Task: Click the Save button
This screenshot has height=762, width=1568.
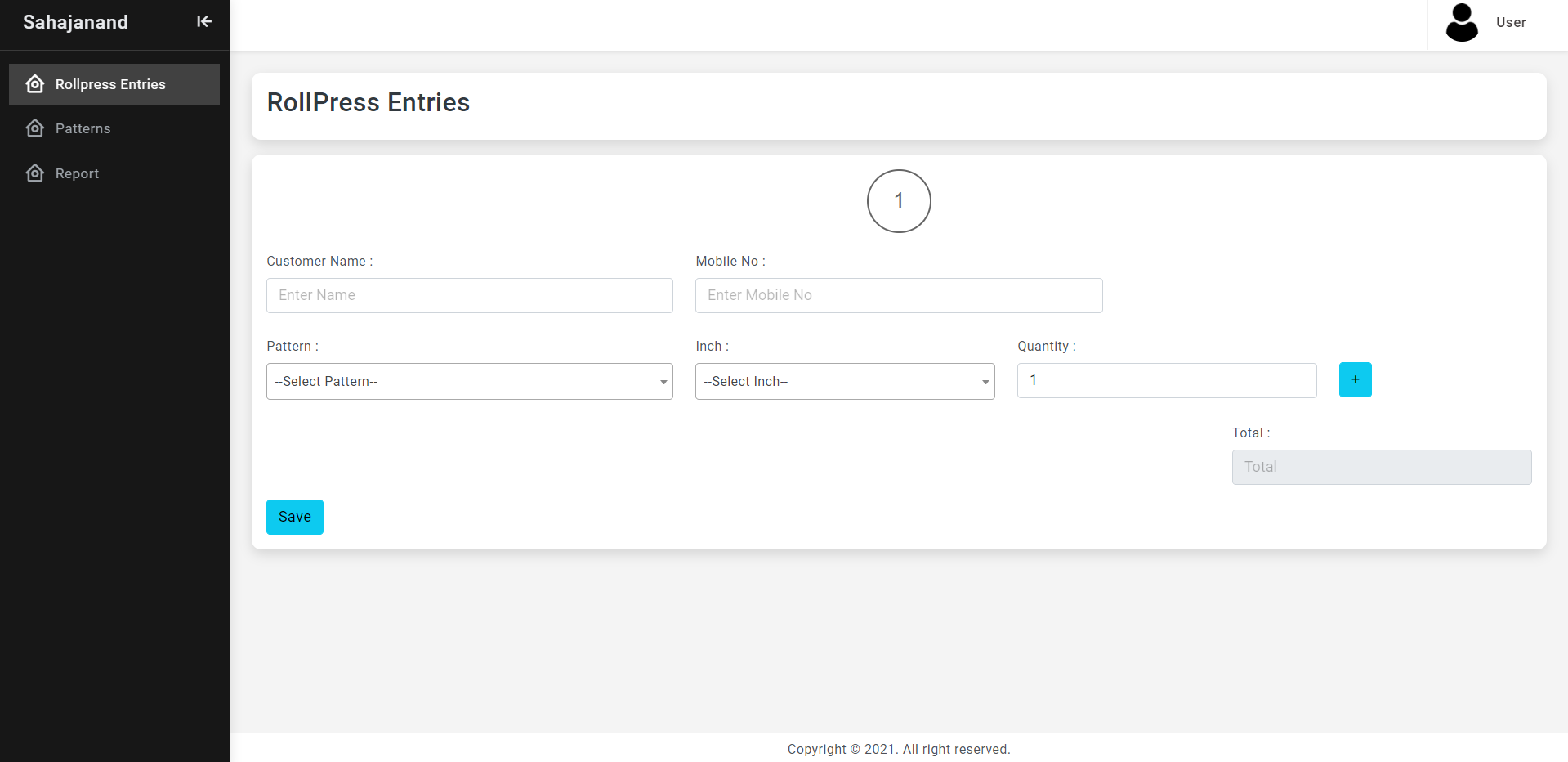Action: pos(295,517)
